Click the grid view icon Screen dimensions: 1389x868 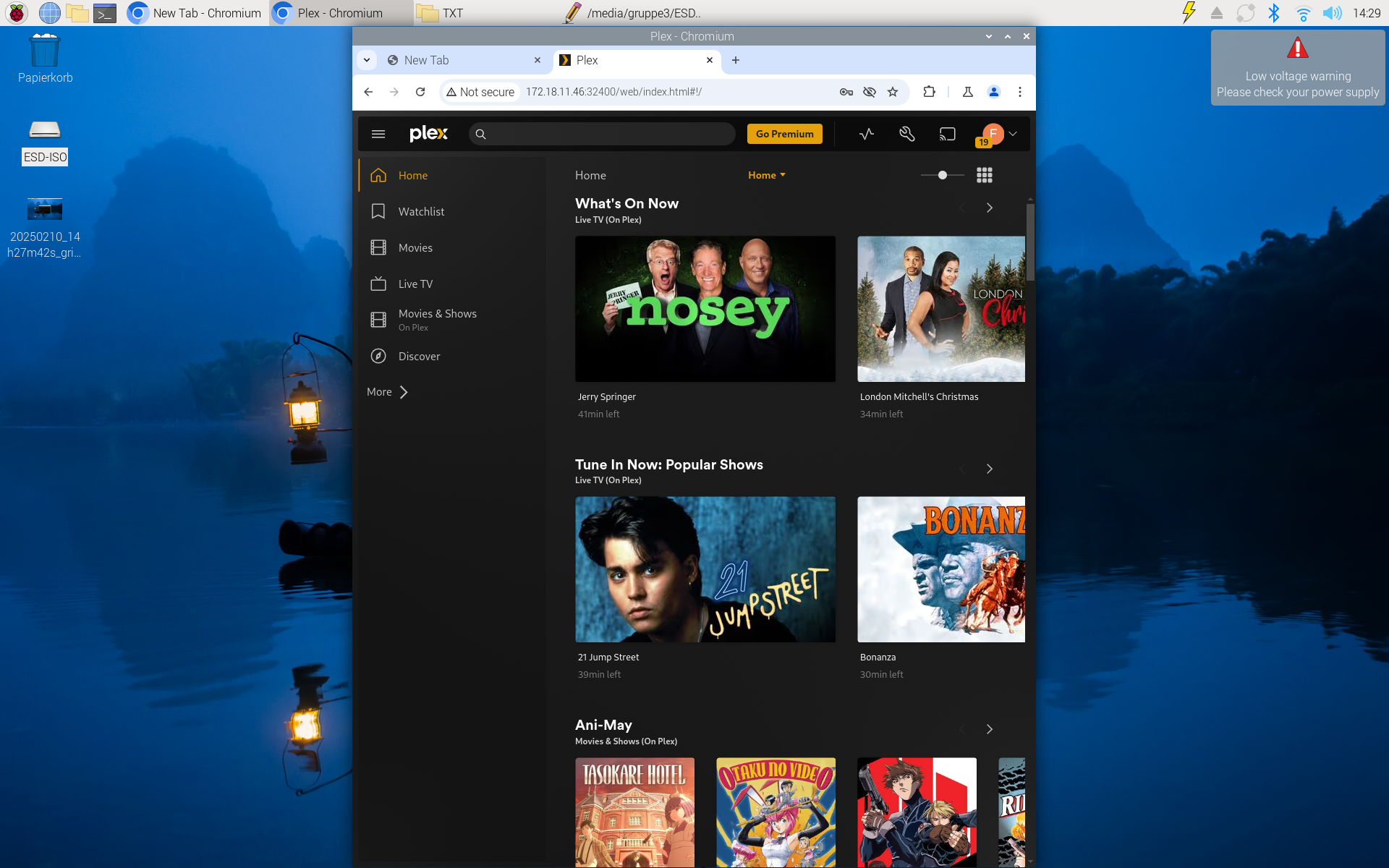(985, 175)
